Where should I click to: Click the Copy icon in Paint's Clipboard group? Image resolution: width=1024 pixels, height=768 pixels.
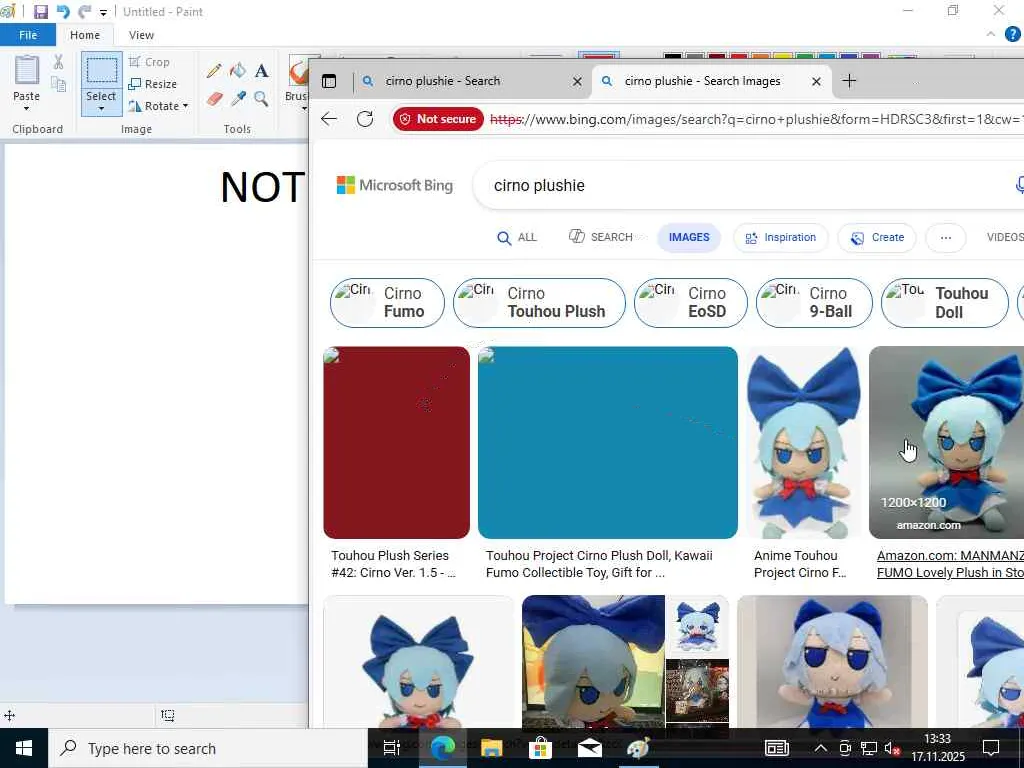point(58,84)
